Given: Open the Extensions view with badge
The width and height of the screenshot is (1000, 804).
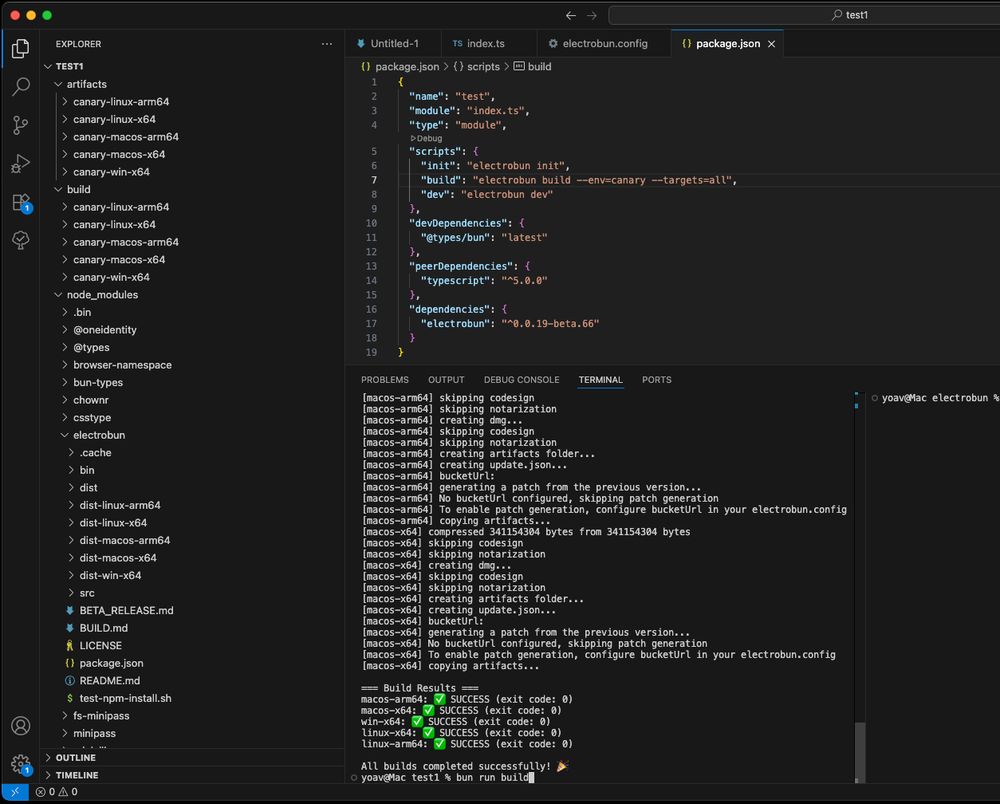Looking at the screenshot, I should pyautogui.click(x=20, y=203).
